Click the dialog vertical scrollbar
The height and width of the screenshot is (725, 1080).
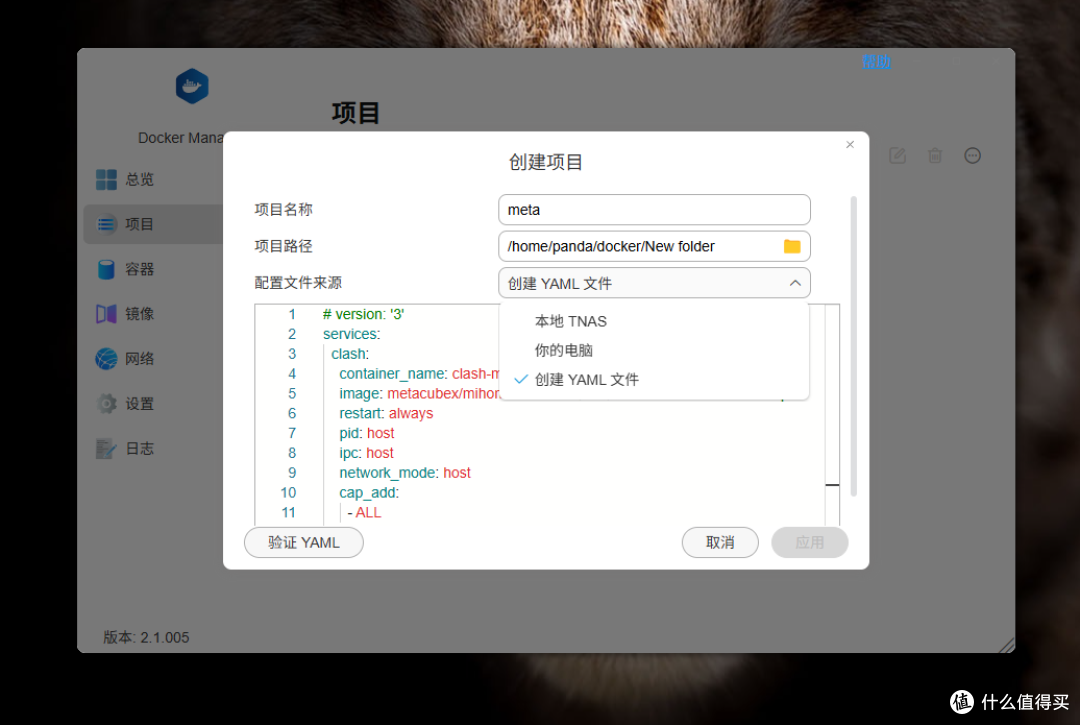point(853,346)
